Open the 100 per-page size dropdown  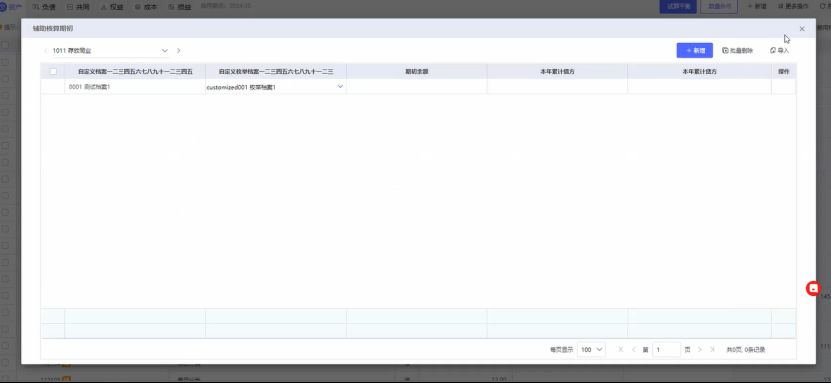point(592,350)
